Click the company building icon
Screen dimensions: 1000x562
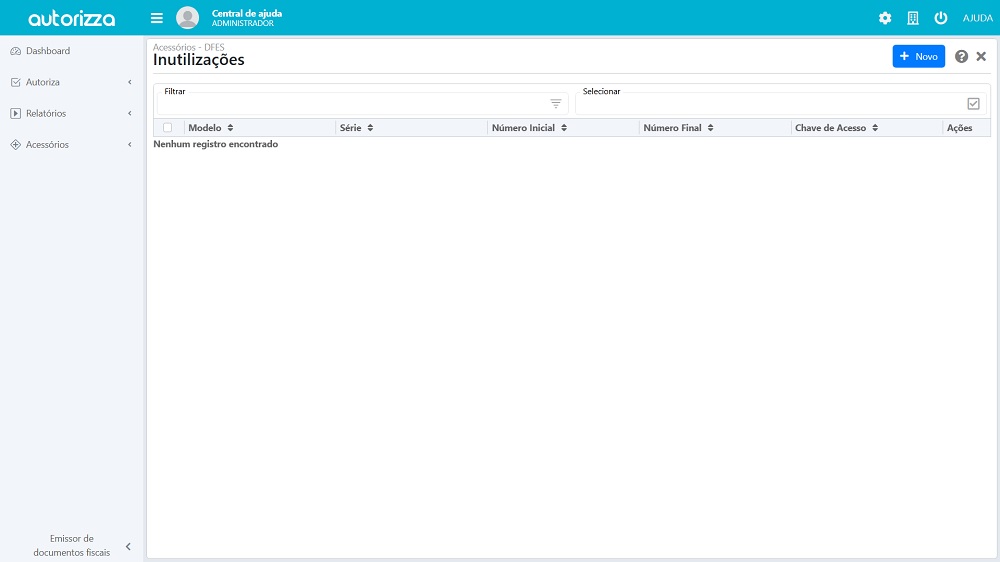[x=913, y=18]
